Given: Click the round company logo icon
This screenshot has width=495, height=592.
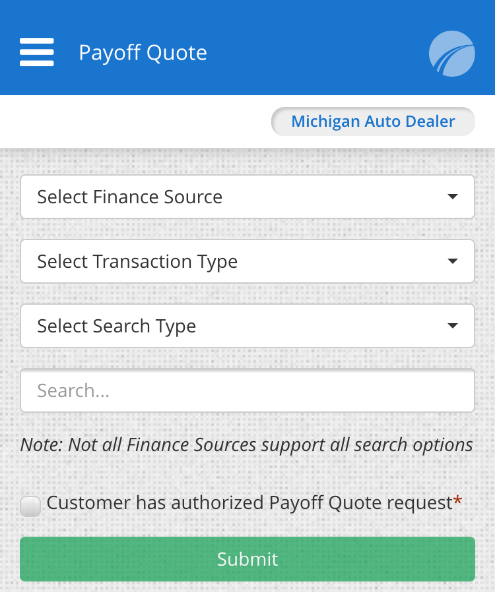Looking at the screenshot, I should [452, 54].
